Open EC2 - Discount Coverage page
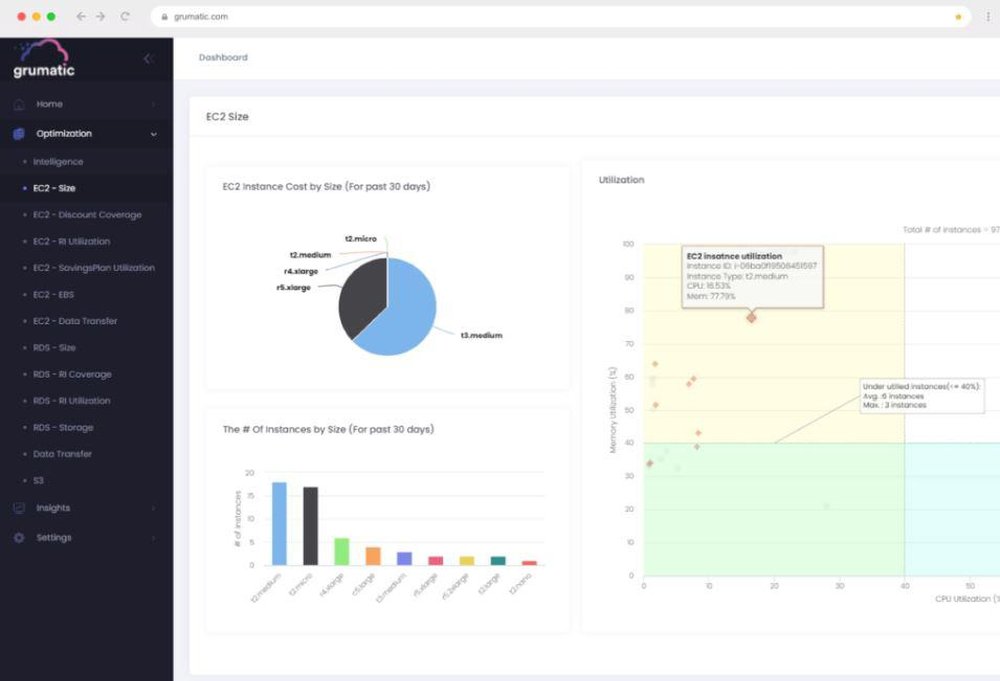This screenshot has width=1000, height=681. (87, 215)
